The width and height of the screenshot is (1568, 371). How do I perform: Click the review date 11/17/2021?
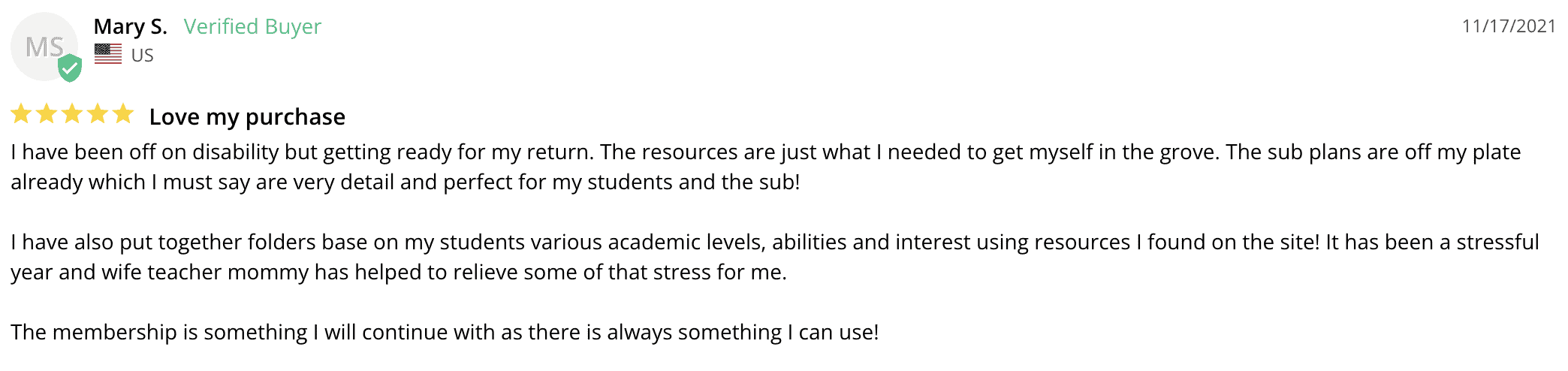[1508, 26]
